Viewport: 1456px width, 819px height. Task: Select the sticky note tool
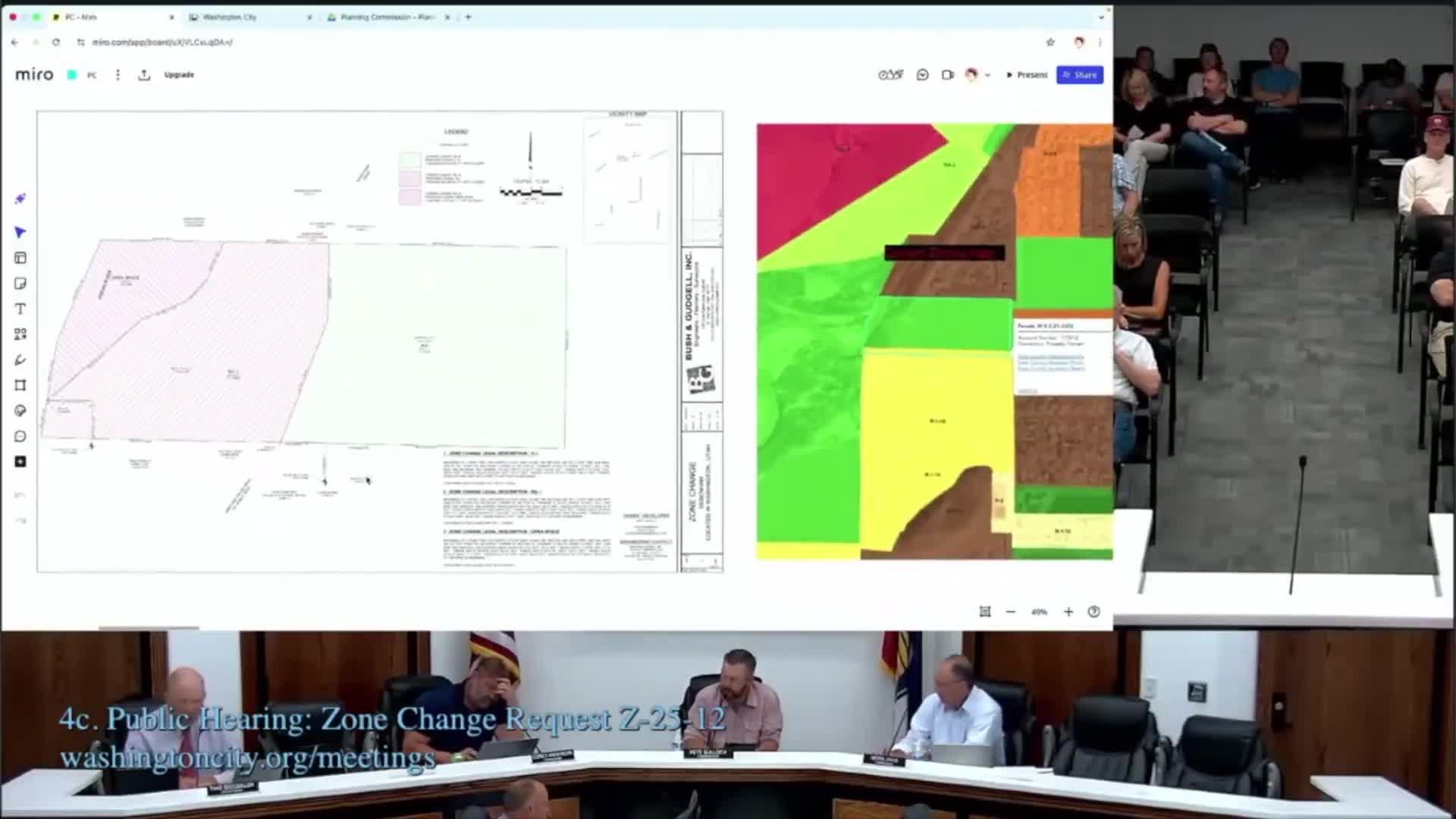click(x=20, y=284)
